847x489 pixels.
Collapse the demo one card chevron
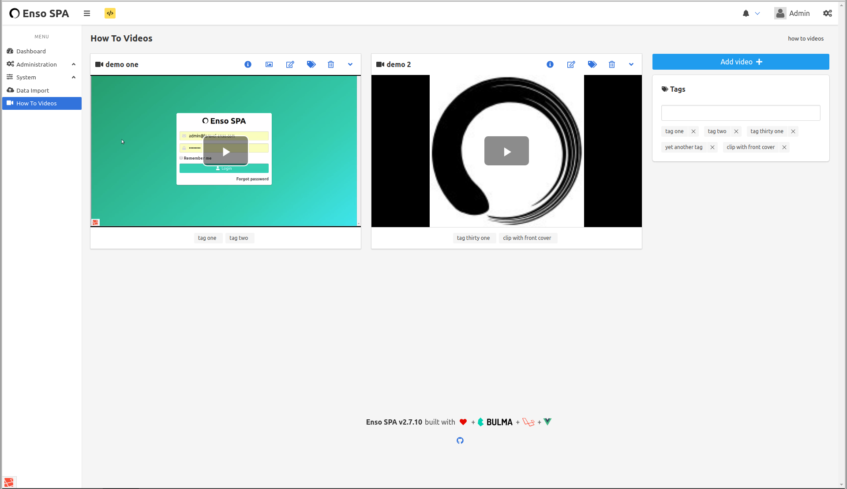[x=350, y=64]
